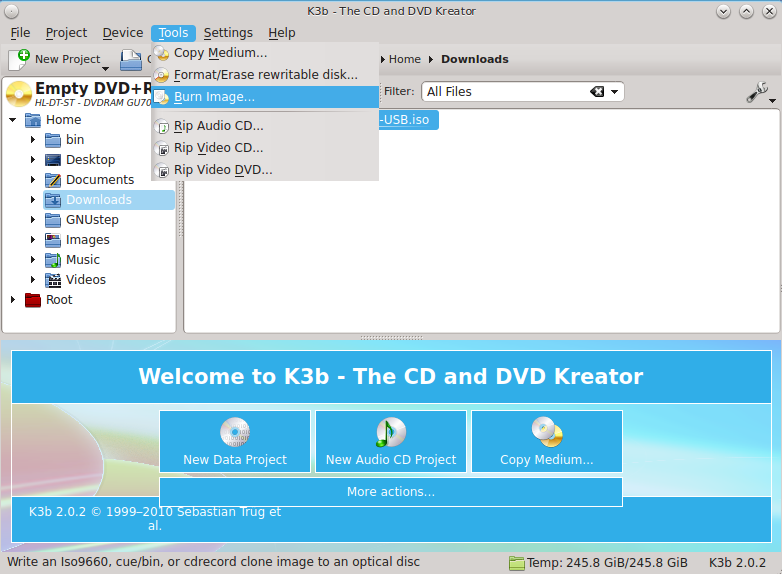Open the Device menu

123,33
